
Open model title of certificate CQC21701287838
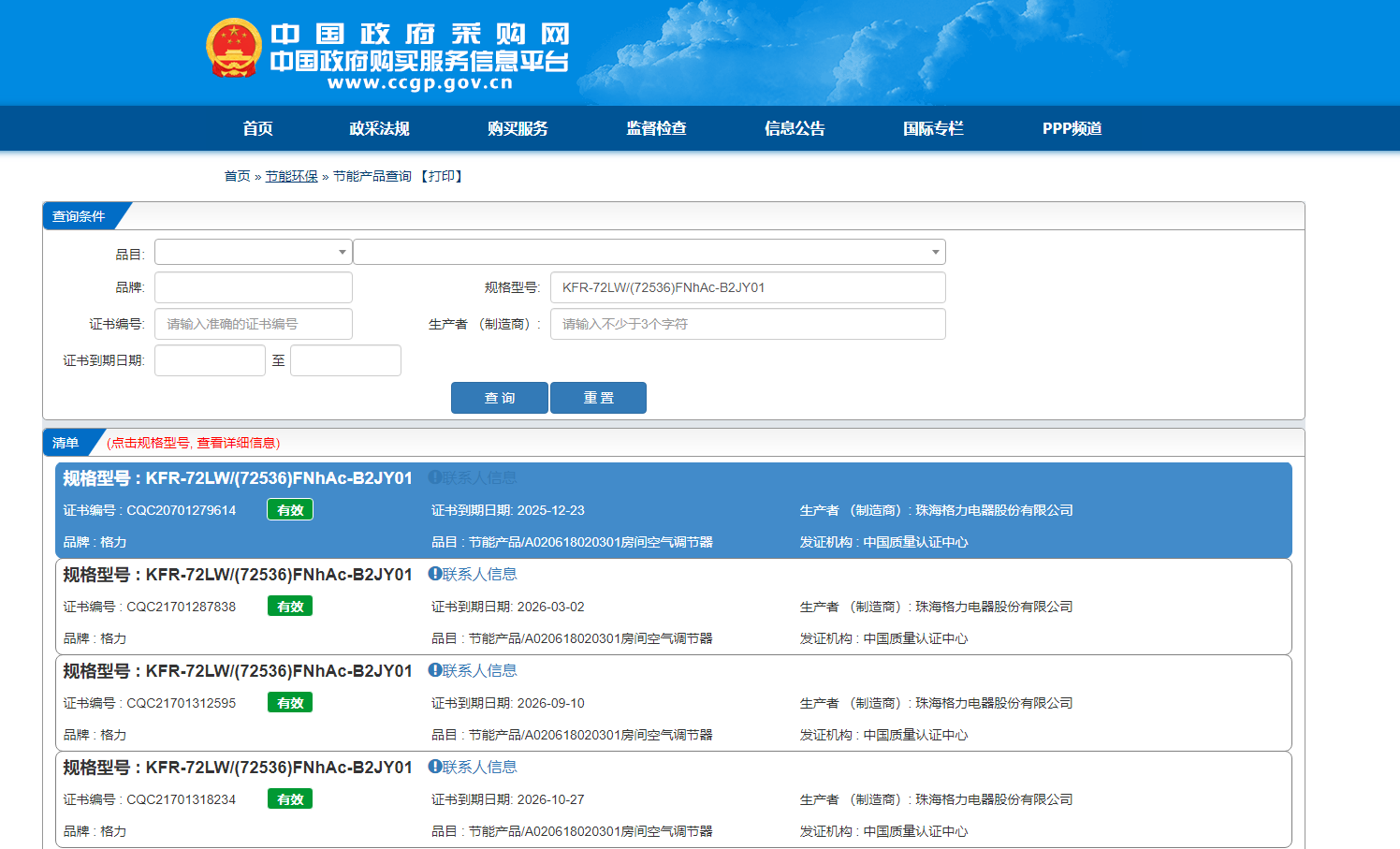[238, 575]
